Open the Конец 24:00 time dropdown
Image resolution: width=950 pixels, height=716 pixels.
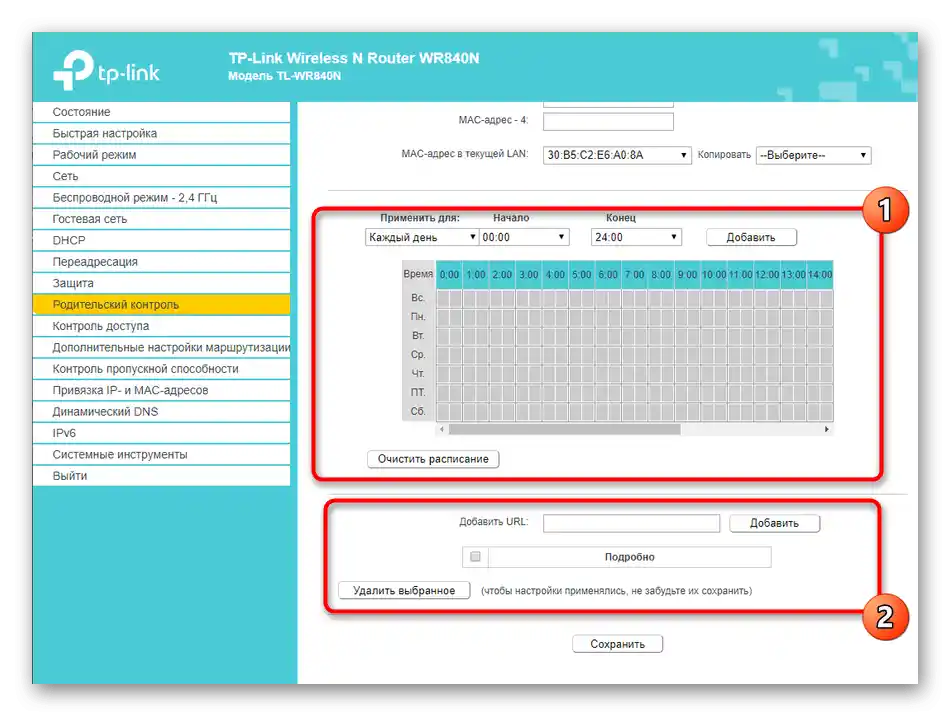[636, 237]
